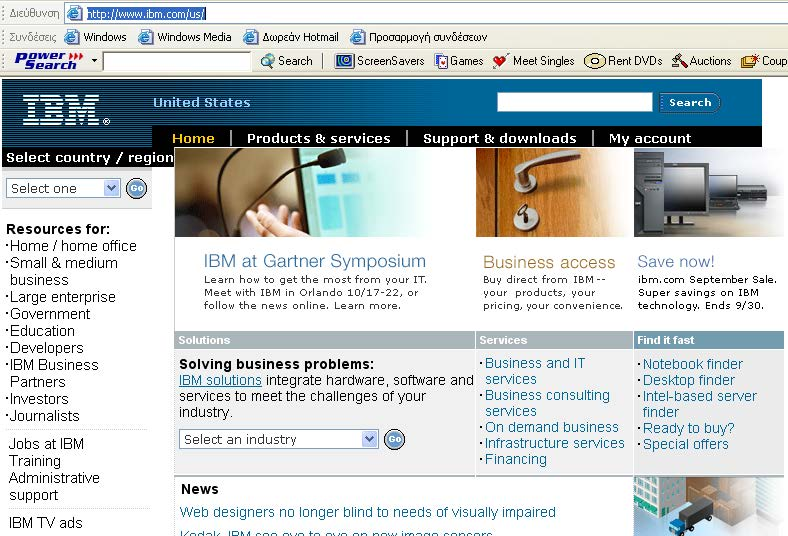788x536 pixels.
Task: Open Developers resources link
Action: 47,348
